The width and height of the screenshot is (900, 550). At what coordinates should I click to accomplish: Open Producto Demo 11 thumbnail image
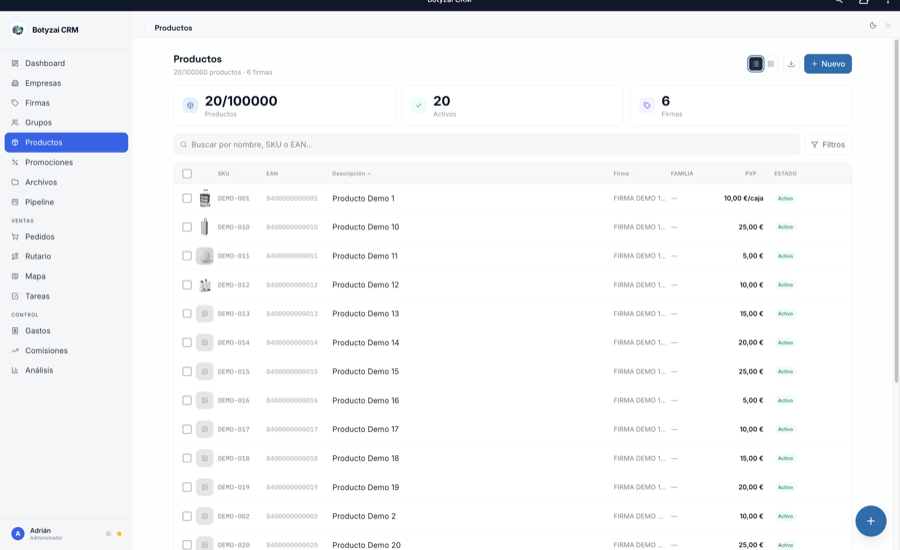[204, 255]
